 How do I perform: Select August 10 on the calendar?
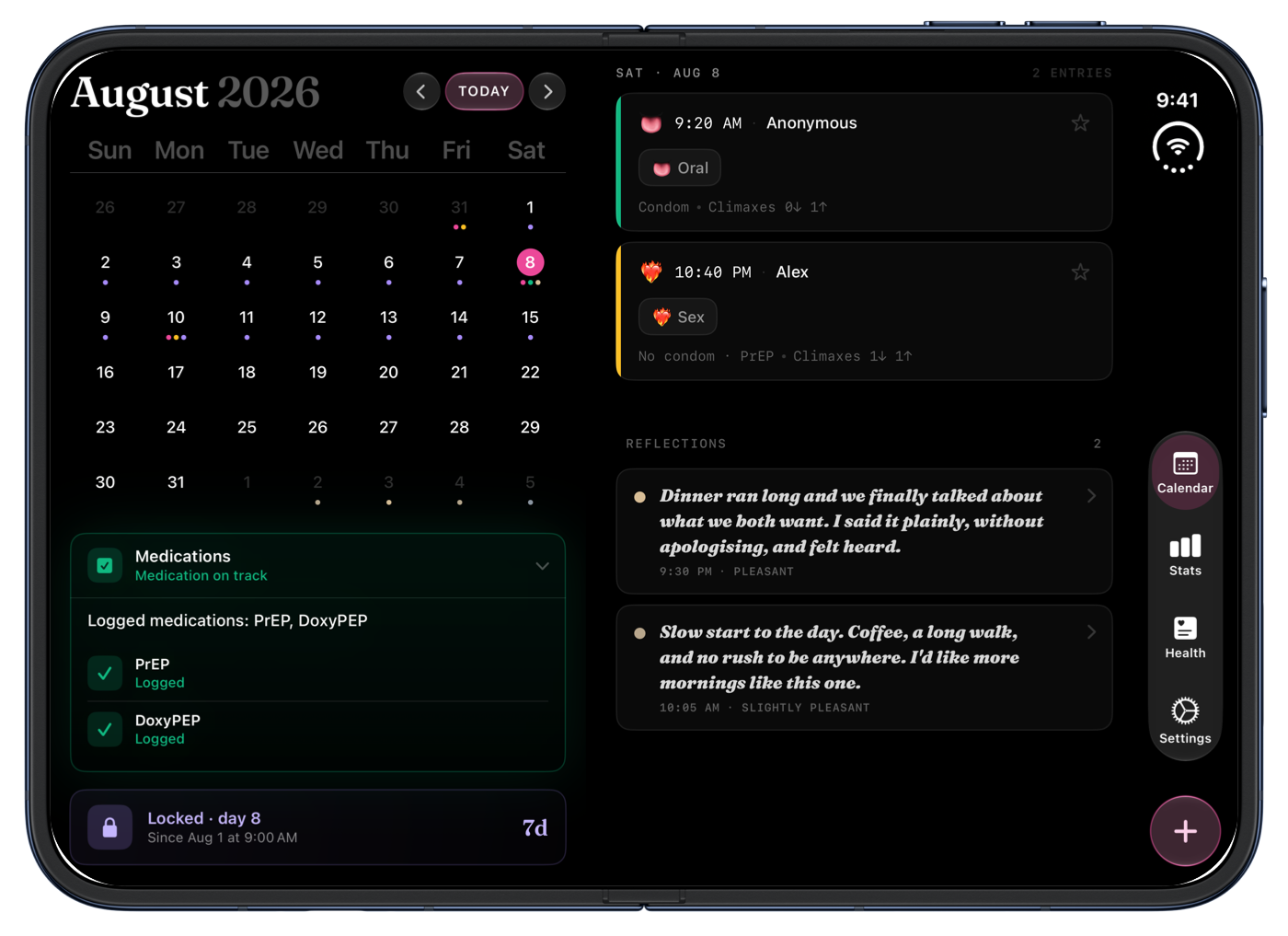pyautogui.click(x=176, y=318)
